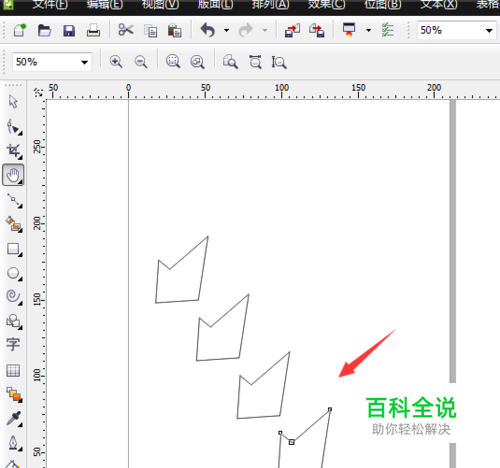This screenshot has width=500, height=468.
Task: Undo the last action
Action: point(208,30)
